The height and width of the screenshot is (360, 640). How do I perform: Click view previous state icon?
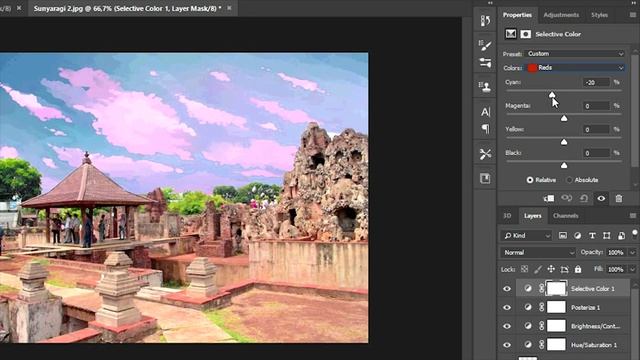567,198
